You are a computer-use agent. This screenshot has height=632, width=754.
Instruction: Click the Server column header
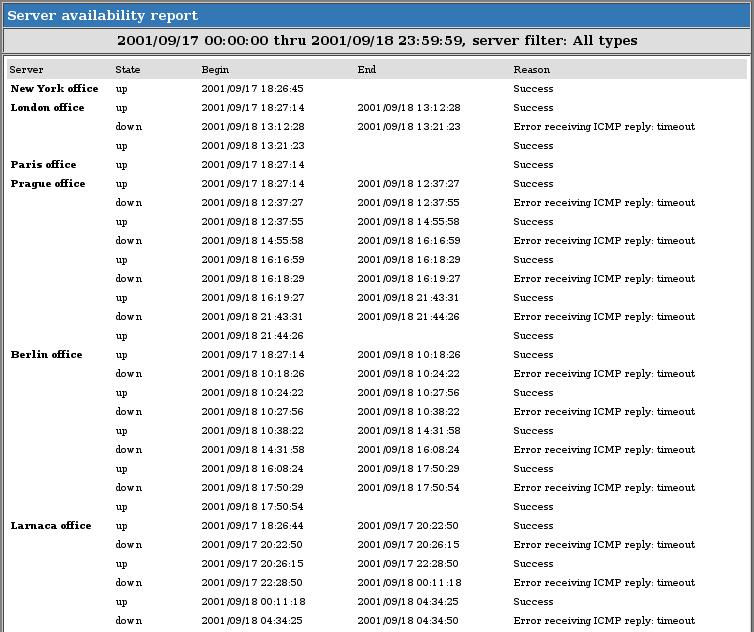[x=26, y=70]
